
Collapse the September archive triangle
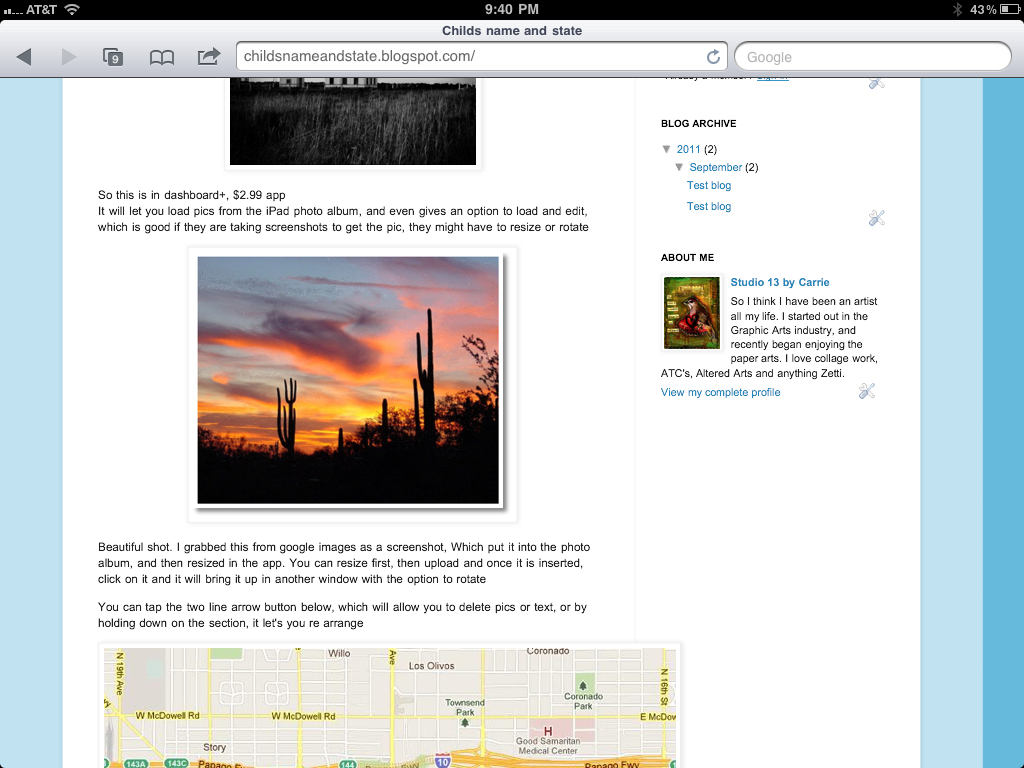679,167
